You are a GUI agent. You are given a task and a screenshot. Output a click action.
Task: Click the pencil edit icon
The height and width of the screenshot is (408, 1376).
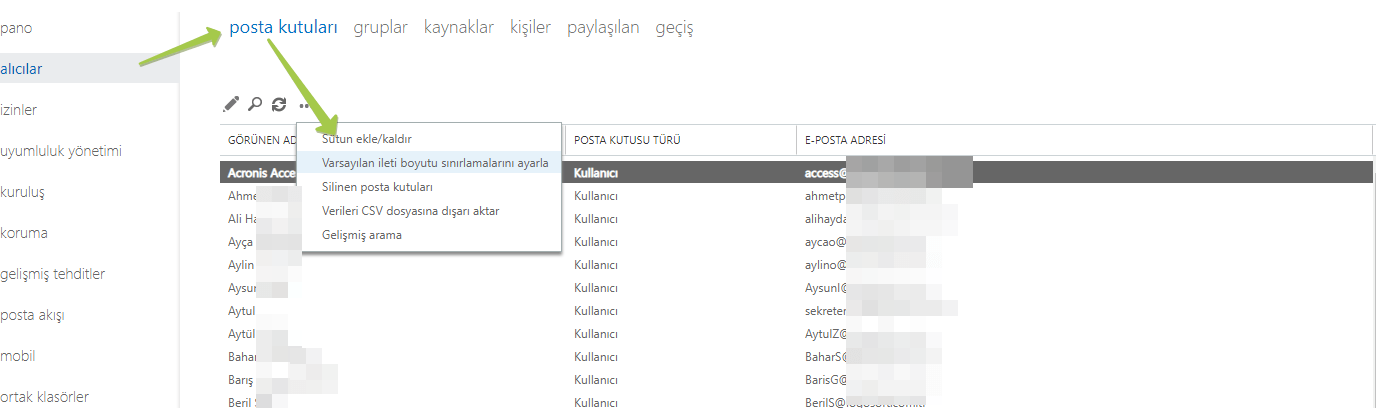coord(231,103)
